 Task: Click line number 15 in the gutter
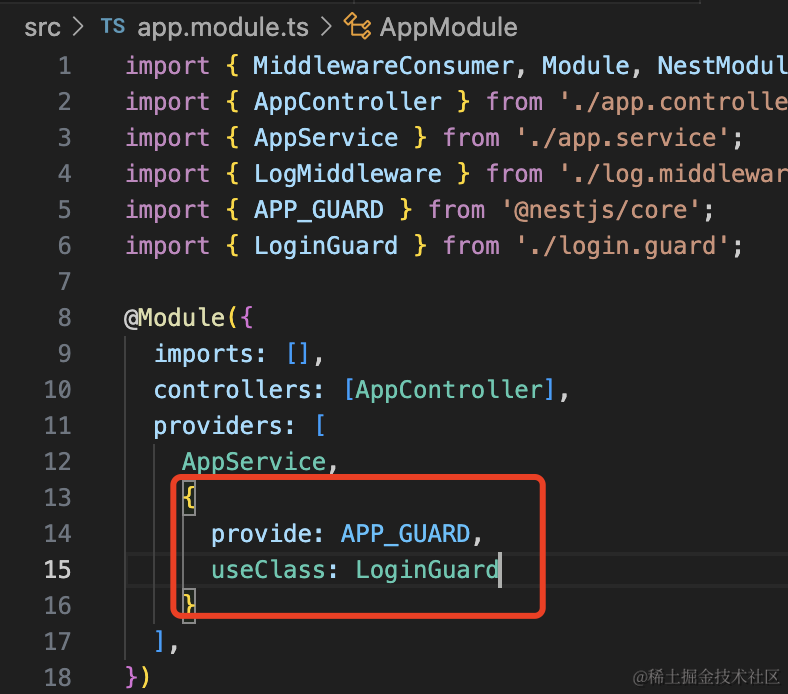point(57,570)
